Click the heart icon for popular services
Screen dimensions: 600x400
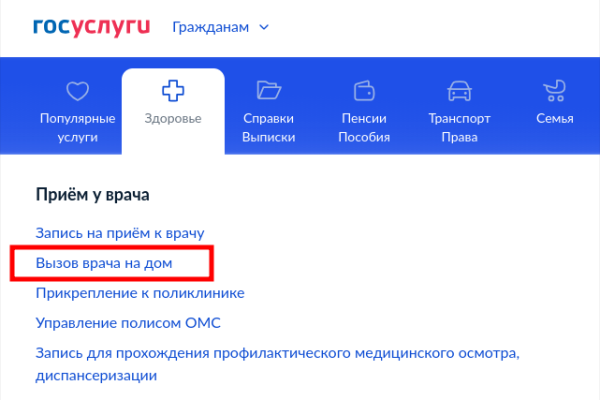78,91
